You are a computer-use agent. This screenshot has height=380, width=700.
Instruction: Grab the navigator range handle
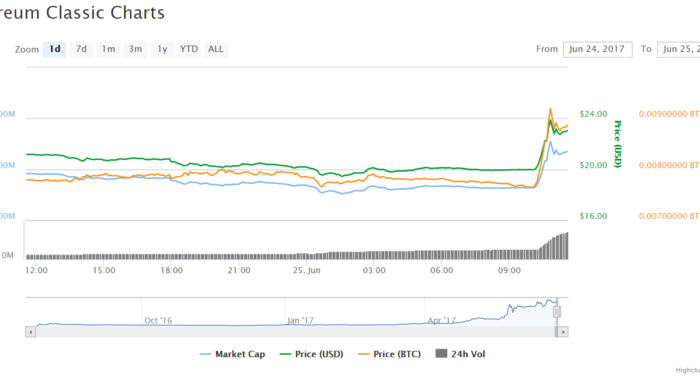click(557, 312)
